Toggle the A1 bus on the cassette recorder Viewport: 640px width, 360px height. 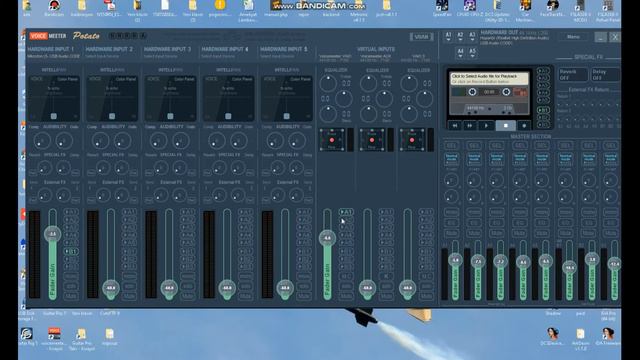point(543,71)
